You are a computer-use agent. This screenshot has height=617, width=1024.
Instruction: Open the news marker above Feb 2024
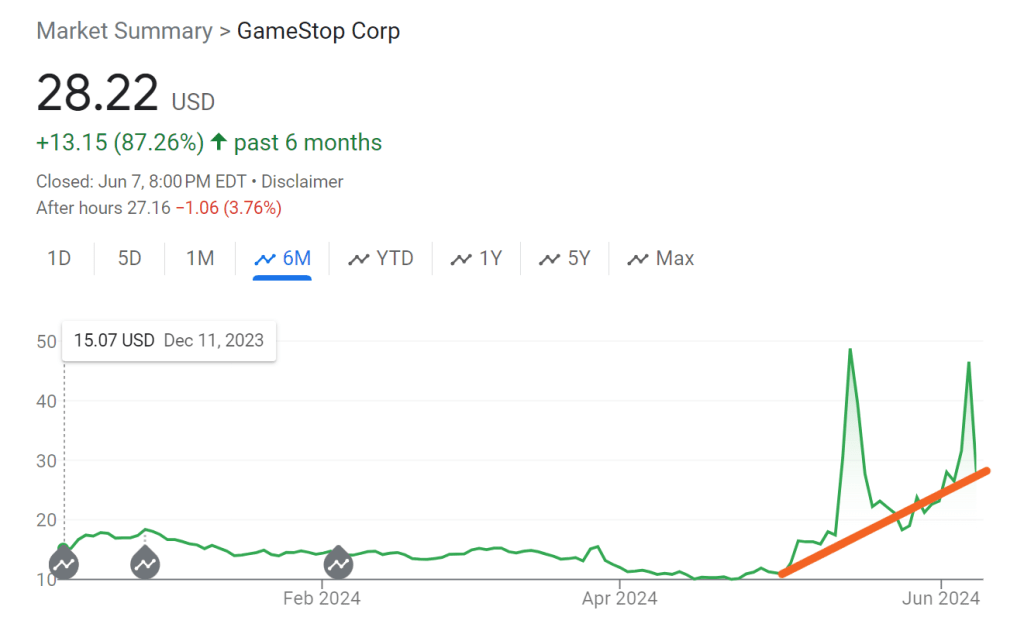click(x=338, y=564)
